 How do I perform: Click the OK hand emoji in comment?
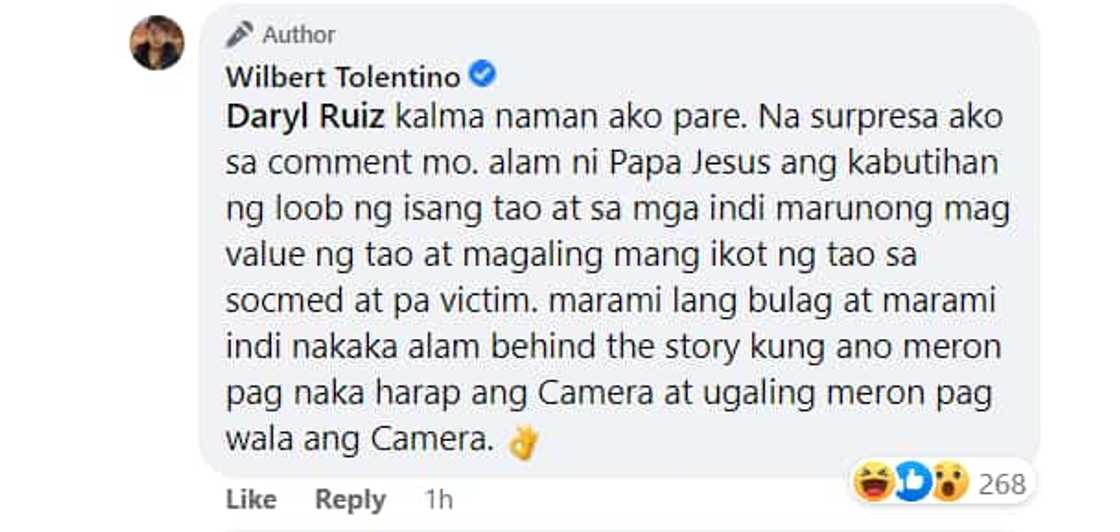tap(522, 443)
